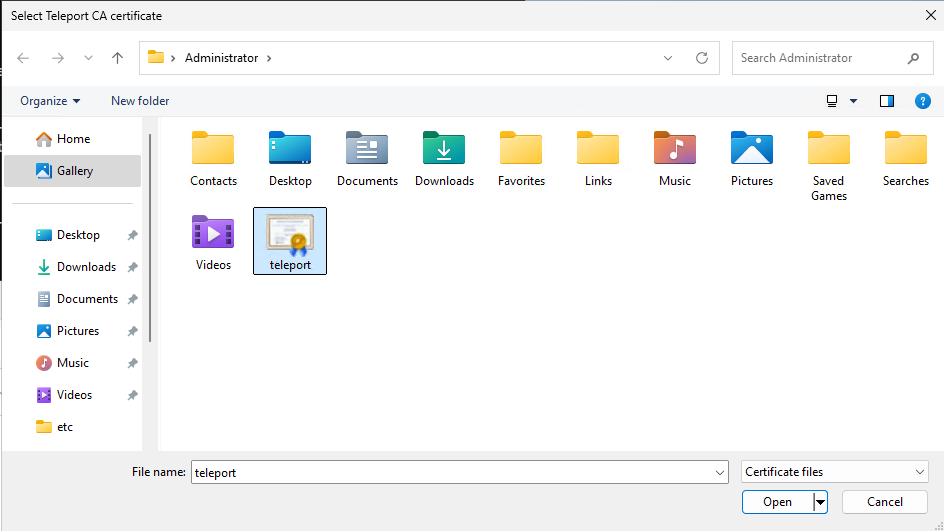Unpin Desktop from Quick access
This screenshot has height=531, width=944.
click(x=132, y=235)
